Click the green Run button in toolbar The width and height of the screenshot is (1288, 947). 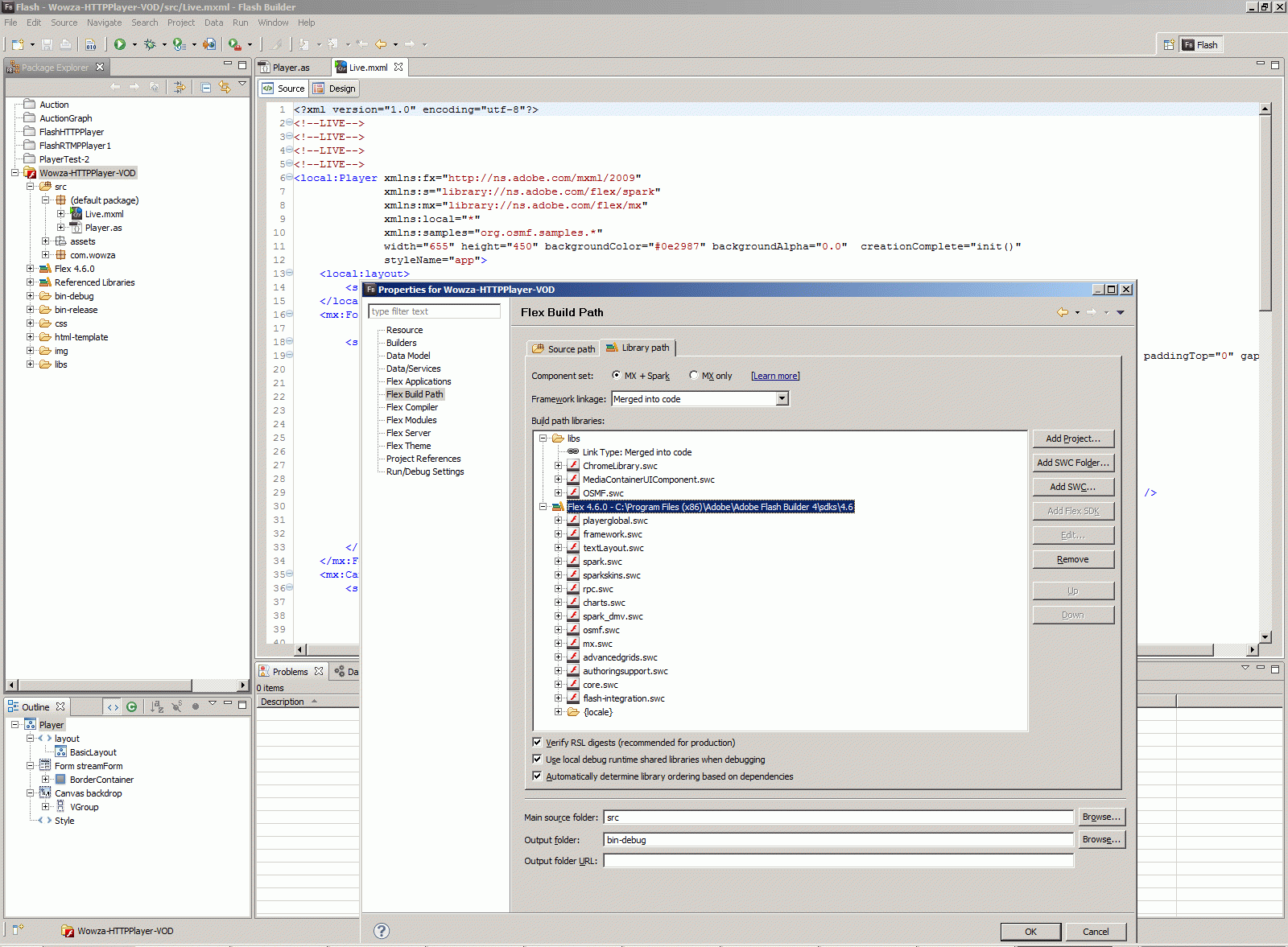pos(120,45)
